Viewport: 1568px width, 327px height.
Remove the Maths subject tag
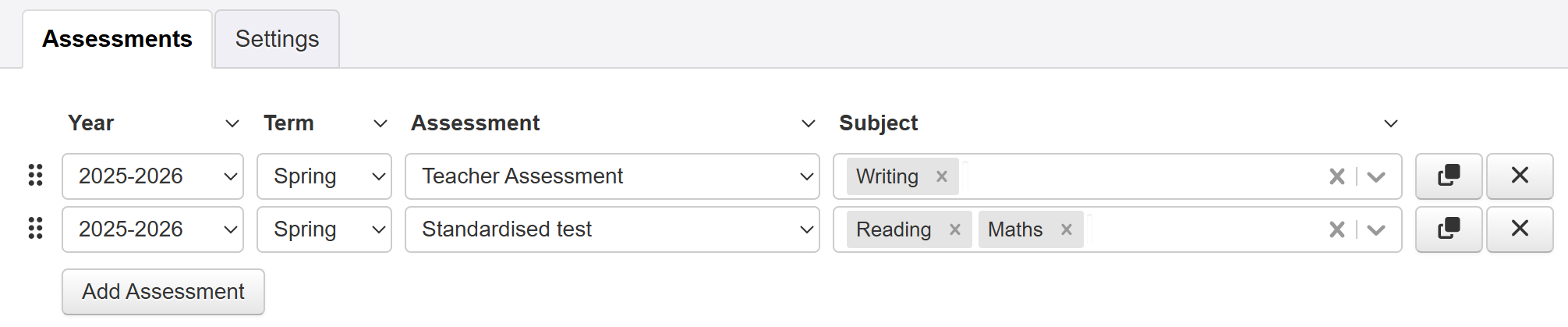click(1067, 229)
